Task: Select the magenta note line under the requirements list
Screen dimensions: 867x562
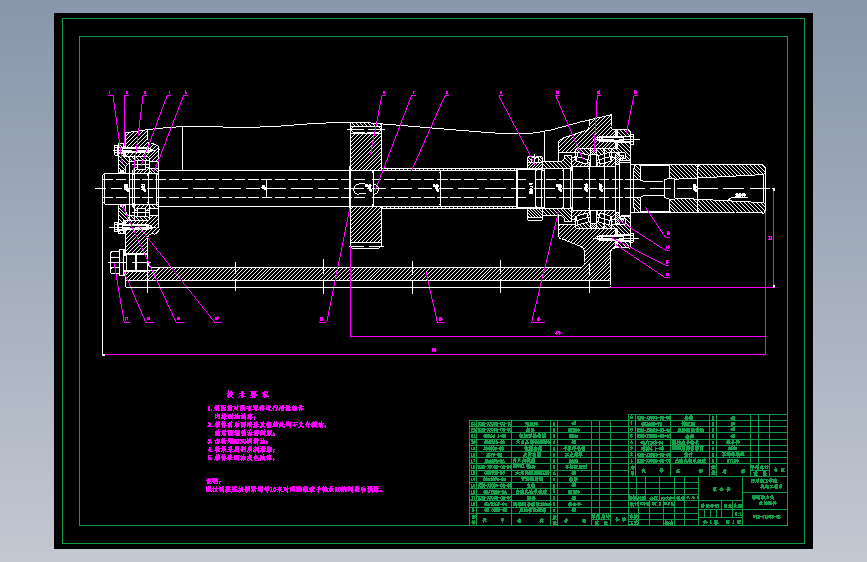Action: click(294, 490)
